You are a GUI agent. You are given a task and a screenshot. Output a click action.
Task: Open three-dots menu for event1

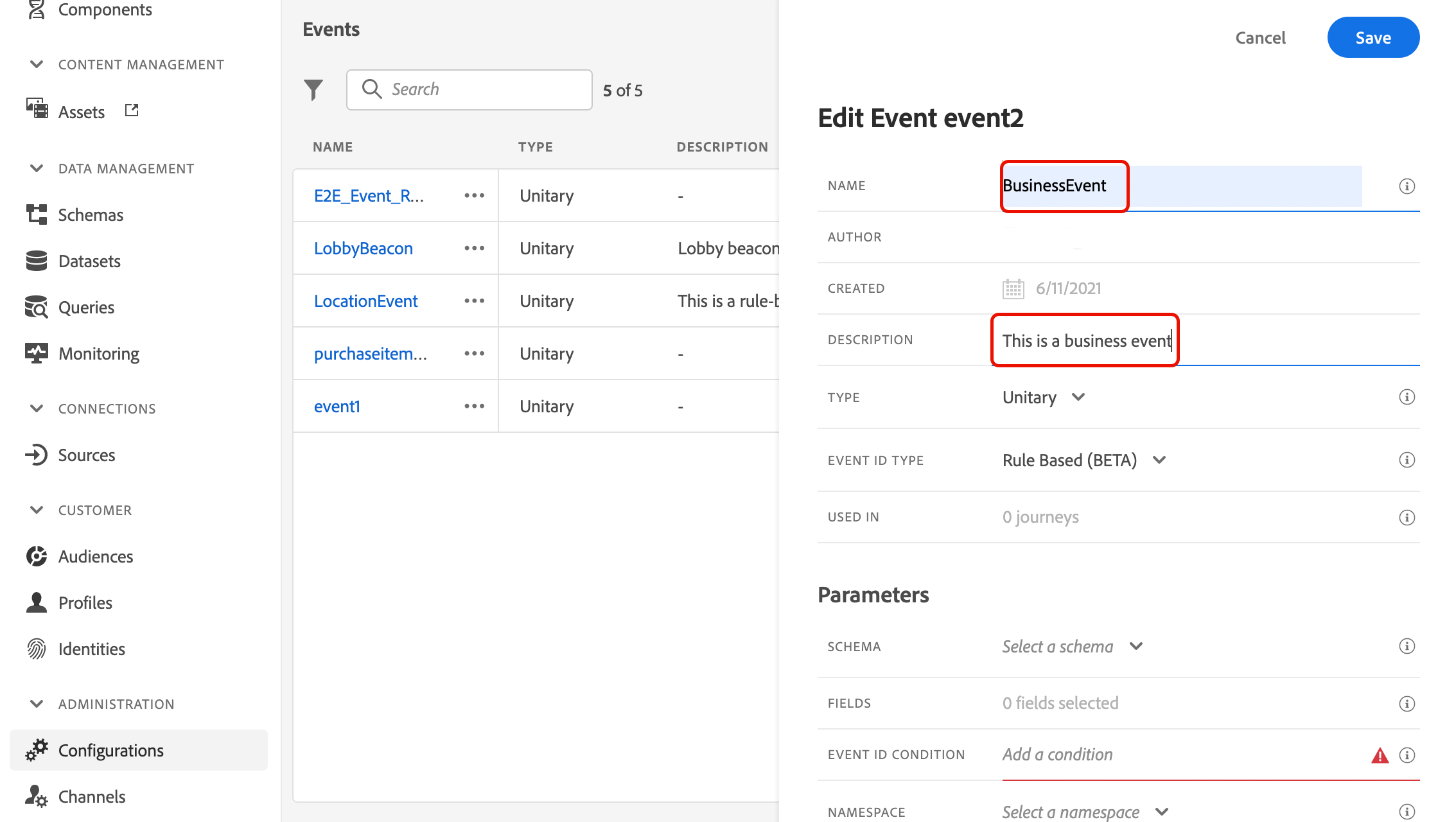point(474,407)
